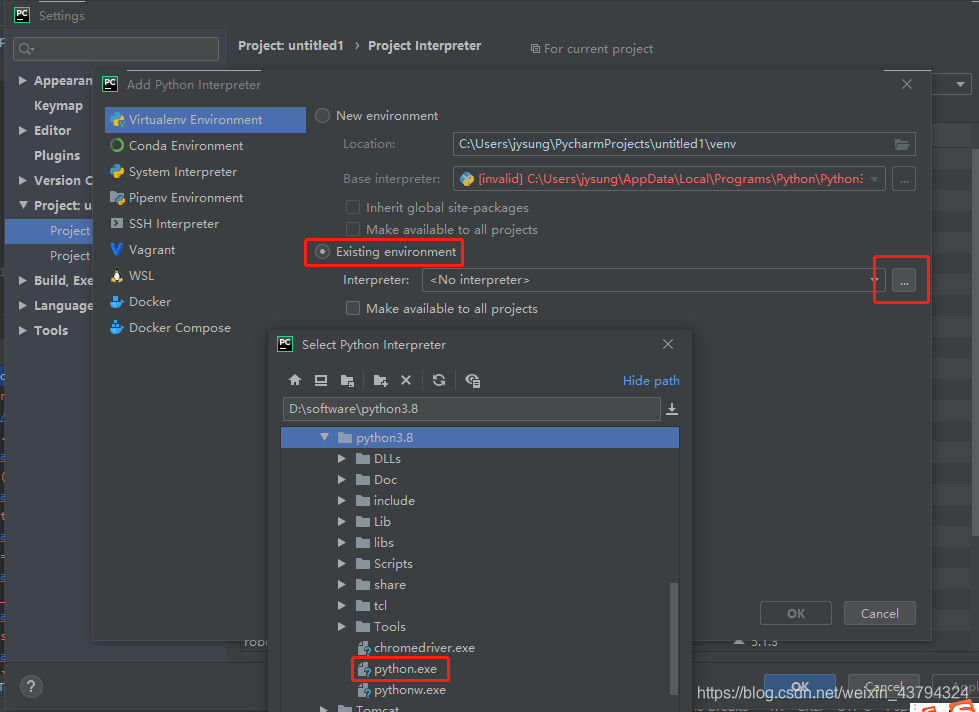Expand the share folder node
The height and width of the screenshot is (712, 979).
click(342, 585)
